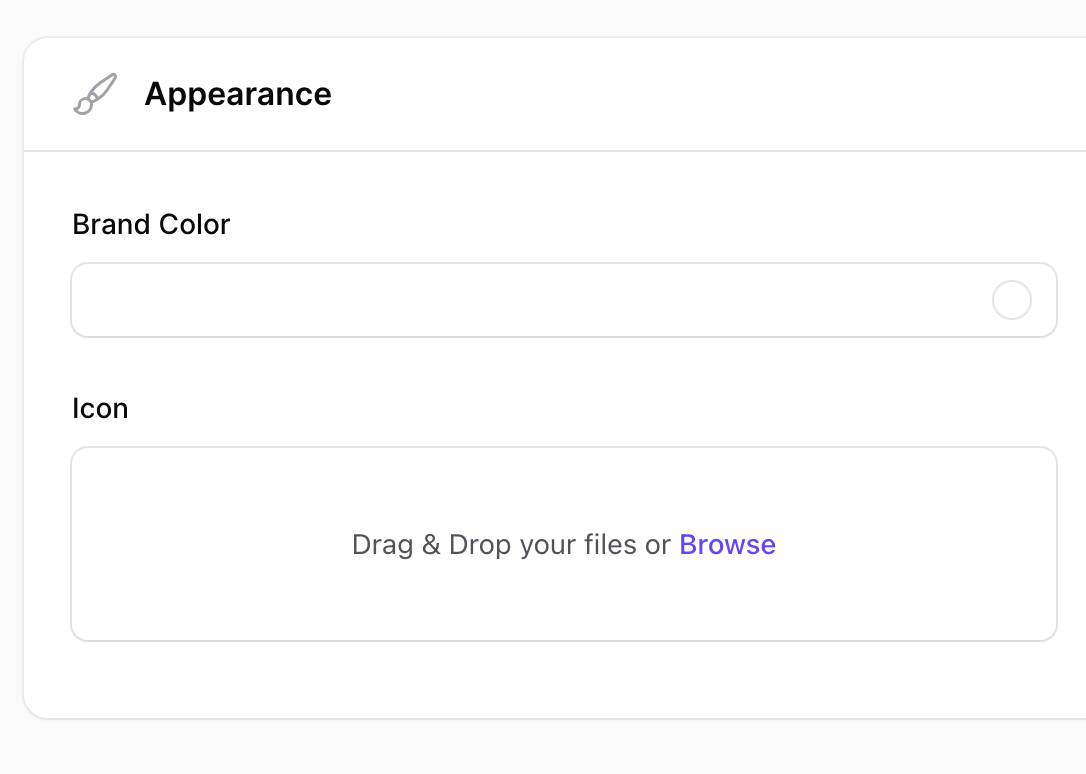This screenshot has height=774, width=1086.
Task: Click the Icon file drop zone
Action: (x=564, y=544)
